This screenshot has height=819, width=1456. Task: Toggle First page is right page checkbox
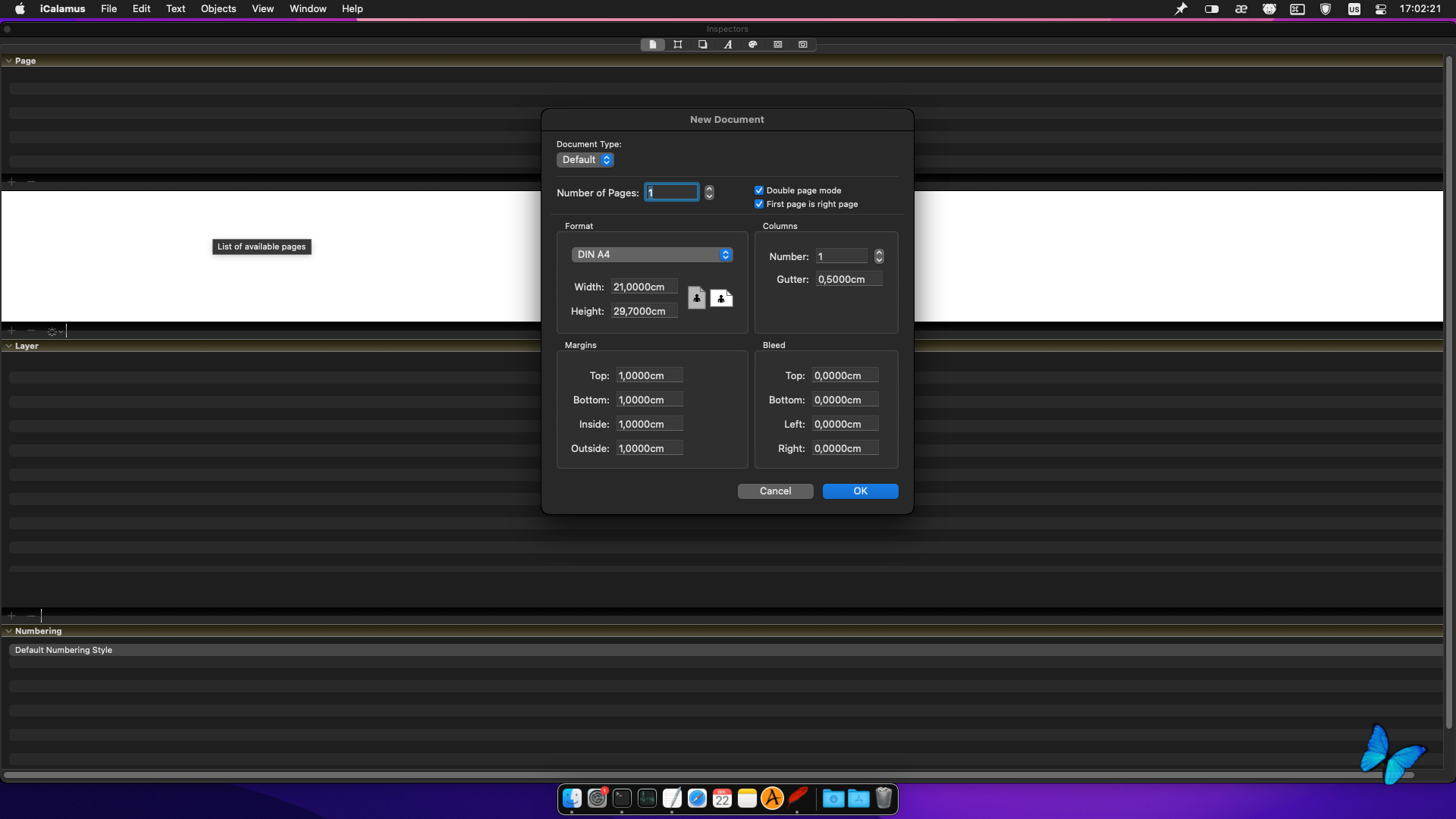[x=759, y=204]
